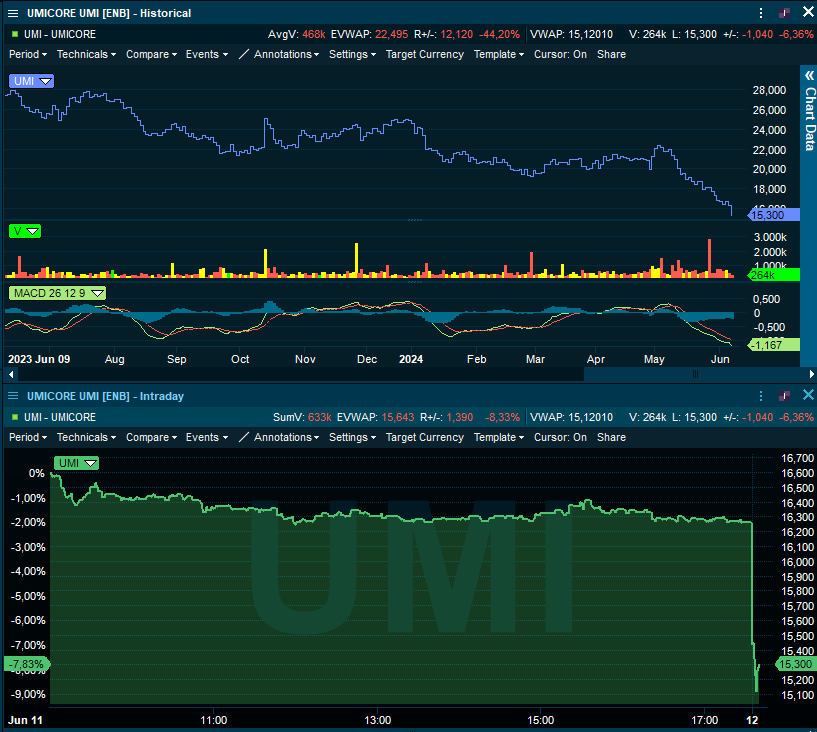Screen dimensions: 817x732
Task: Click the horizontal time-range scrollbar thumb
Action: click(x=695, y=374)
